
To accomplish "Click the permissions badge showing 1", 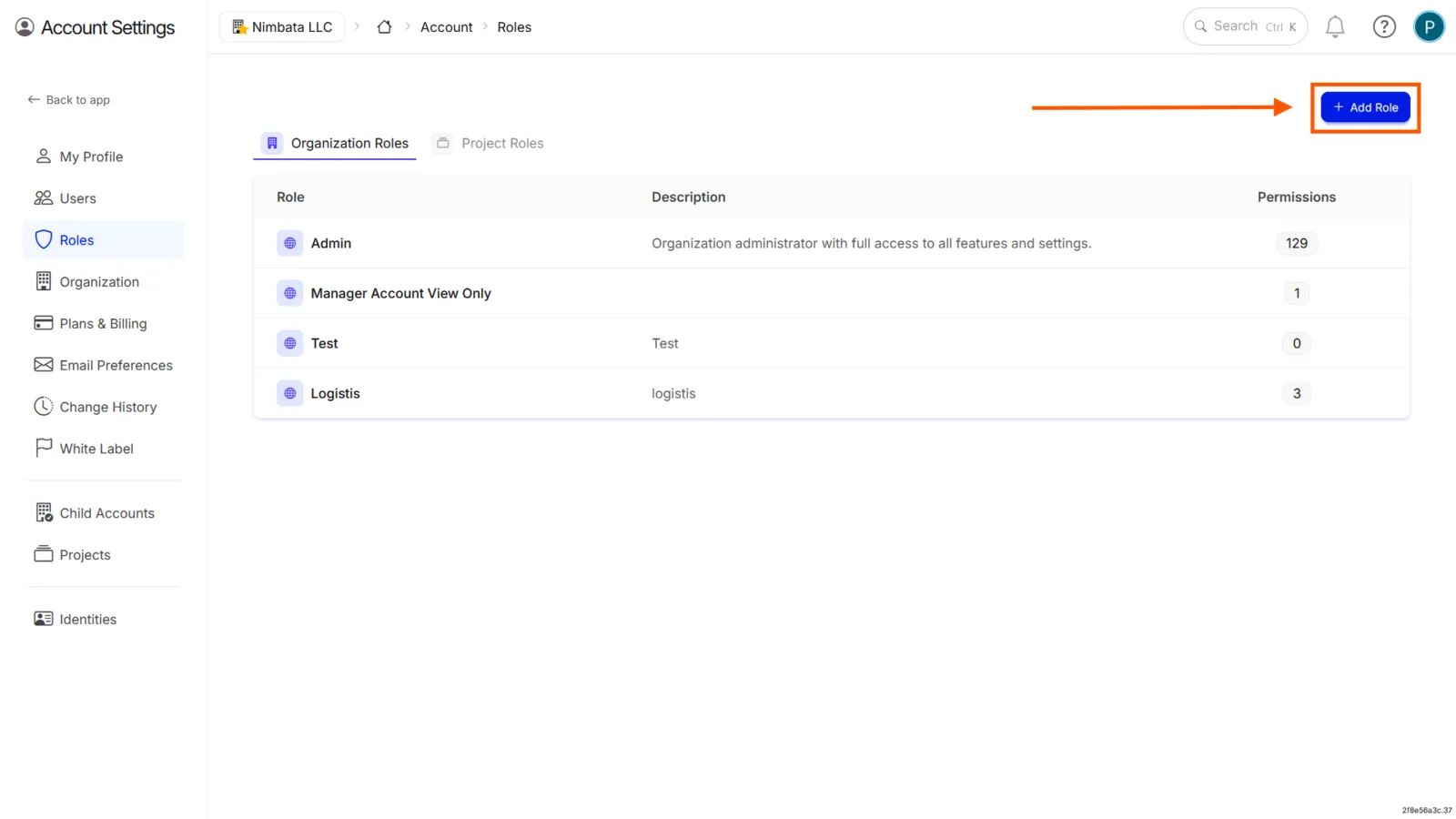I will coord(1297,293).
